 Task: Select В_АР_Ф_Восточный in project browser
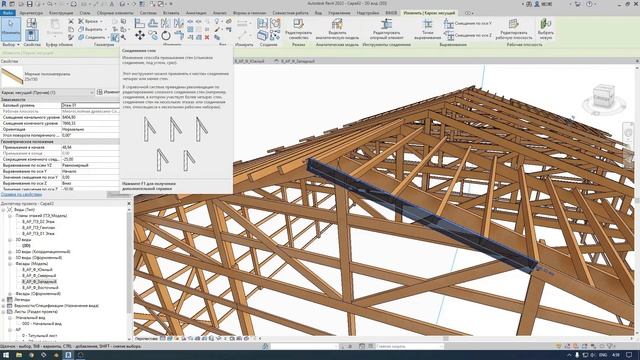point(40,288)
